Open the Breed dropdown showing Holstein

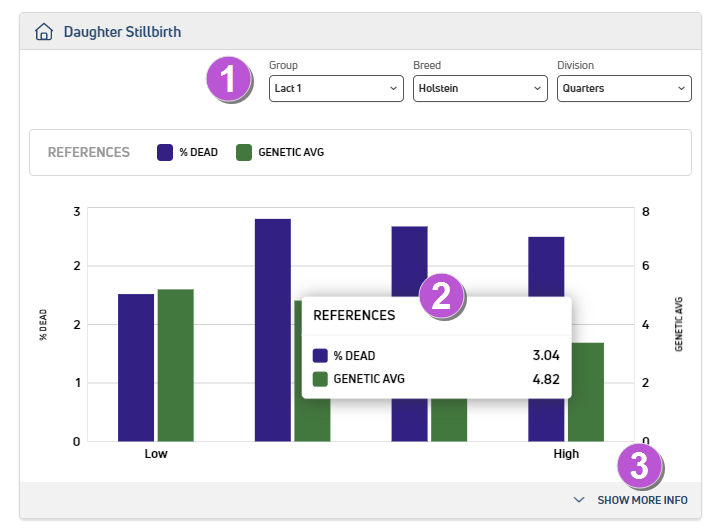tap(480, 88)
